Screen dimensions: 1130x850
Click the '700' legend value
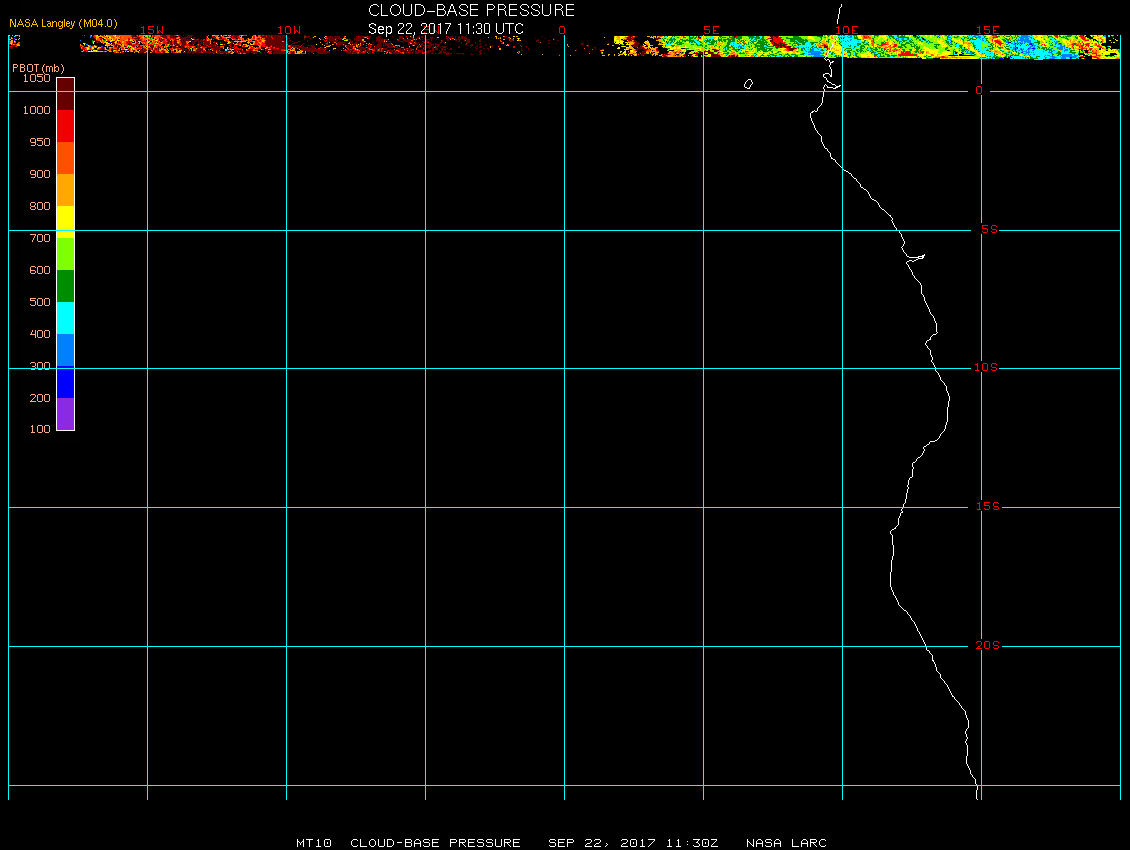[x=40, y=238]
